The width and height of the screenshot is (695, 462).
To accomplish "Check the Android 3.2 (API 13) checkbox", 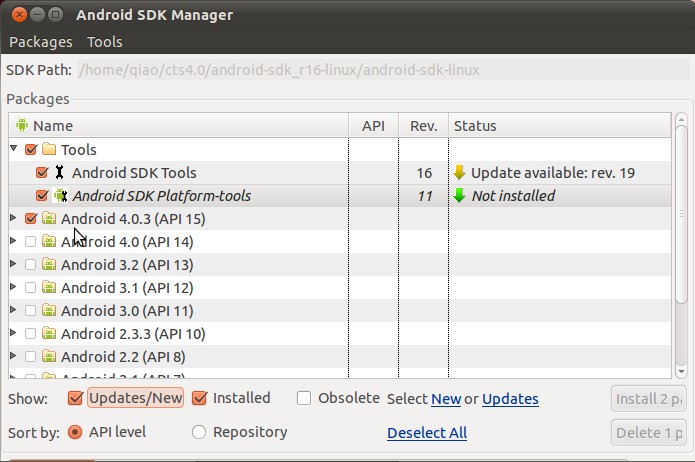I will coord(31,265).
